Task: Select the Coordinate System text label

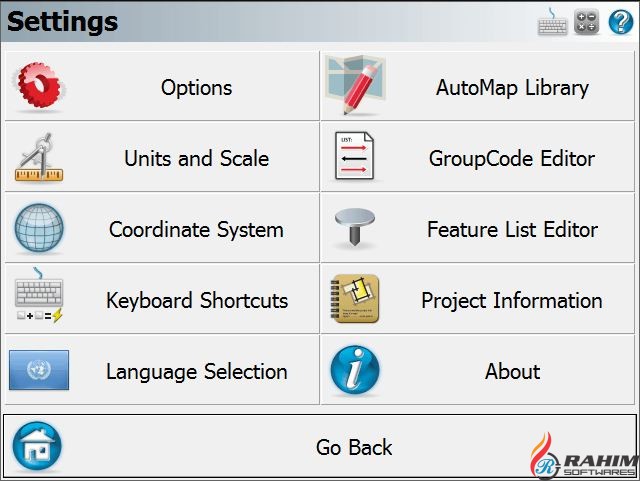Action: coord(196,229)
